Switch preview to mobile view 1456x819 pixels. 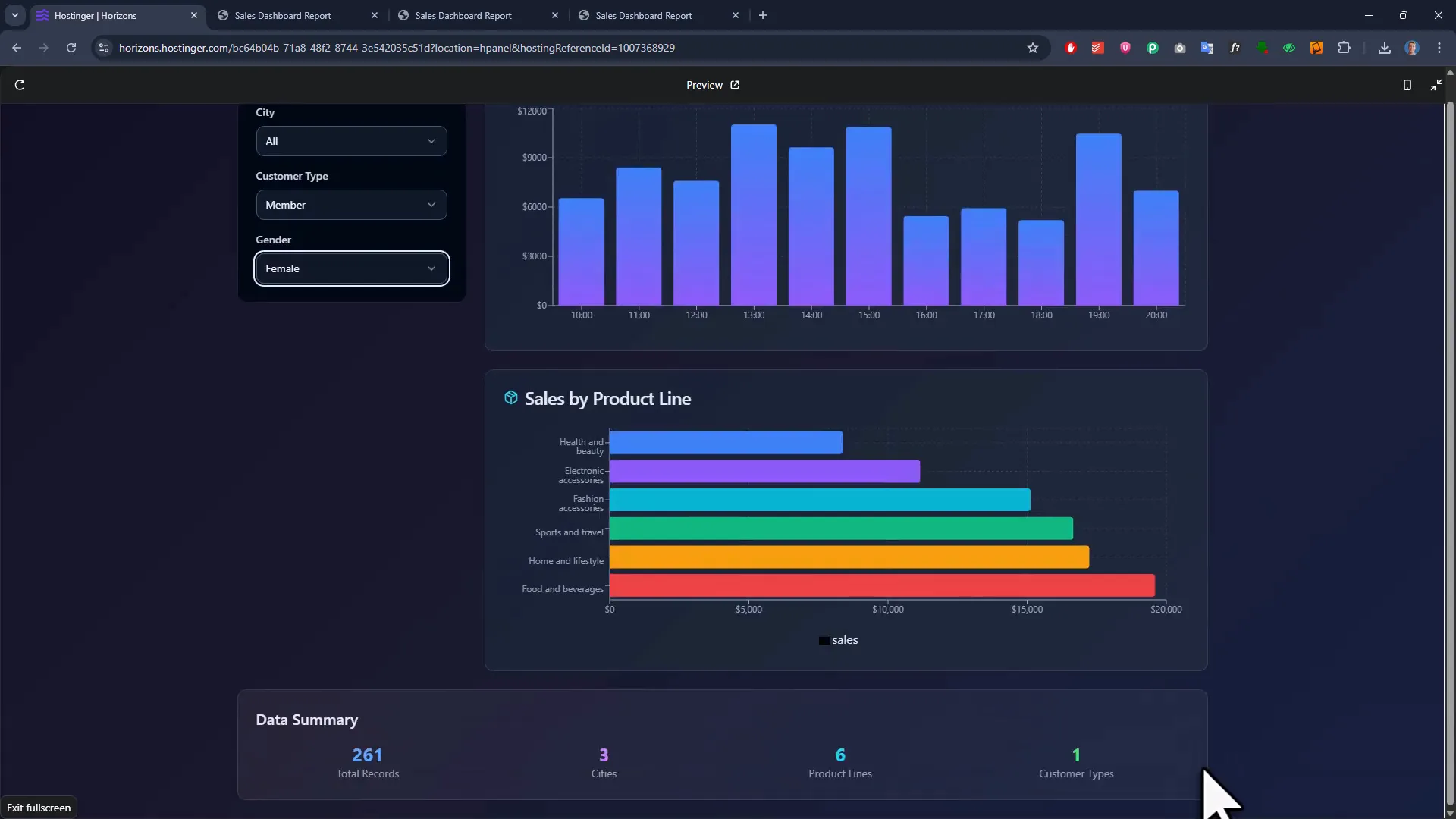pos(1407,84)
